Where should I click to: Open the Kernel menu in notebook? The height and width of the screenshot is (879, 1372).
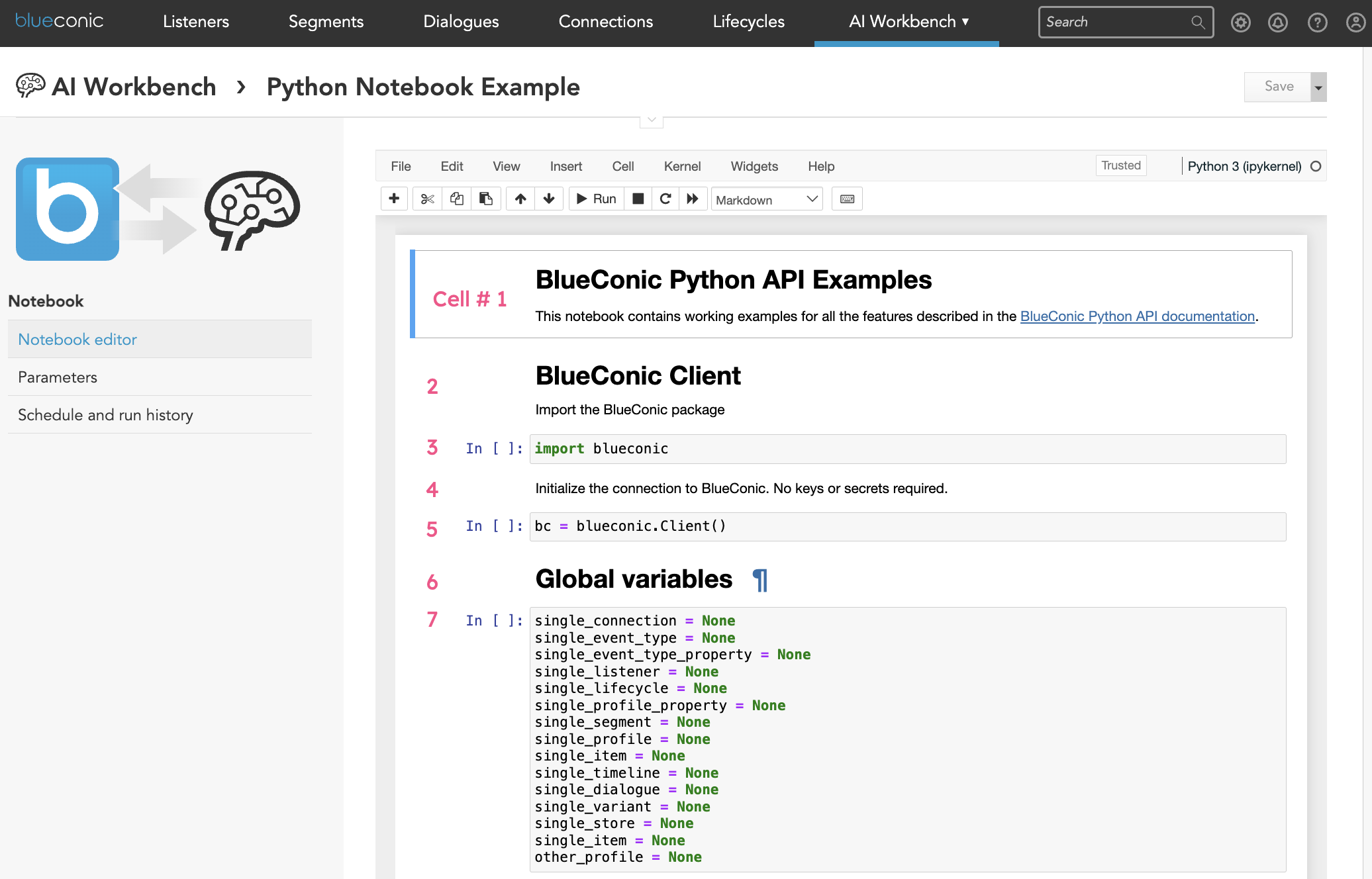(x=682, y=166)
